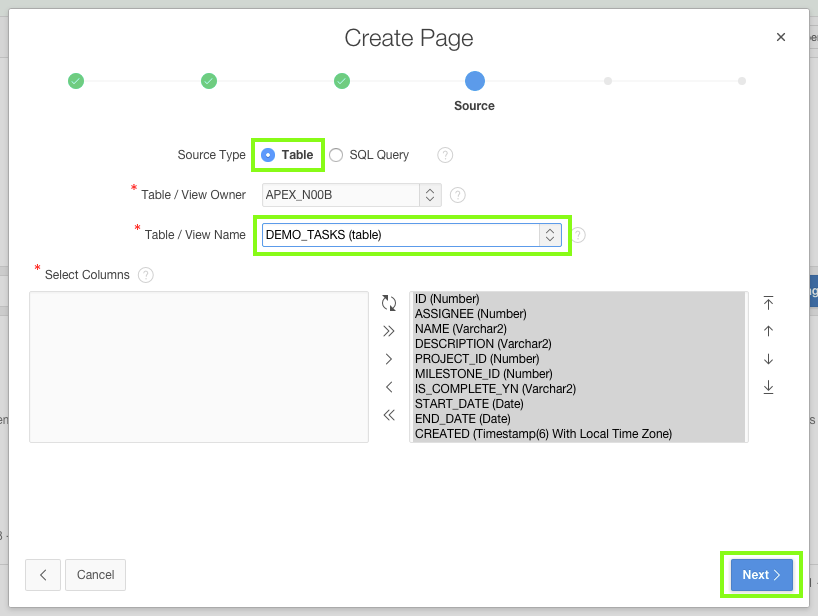Open help for Source Type
The width and height of the screenshot is (818, 616).
coord(445,155)
